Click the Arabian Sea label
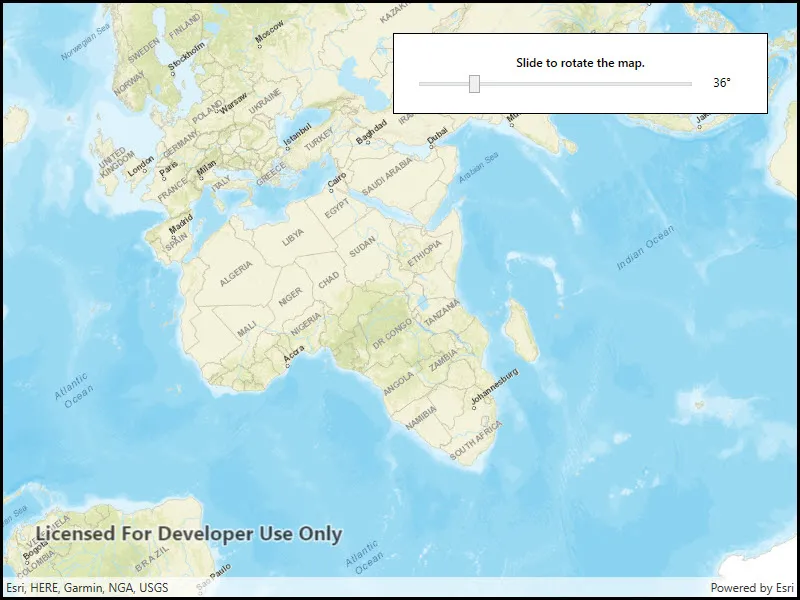Image resolution: width=800 pixels, height=600 pixels. pyautogui.click(x=478, y=168)
